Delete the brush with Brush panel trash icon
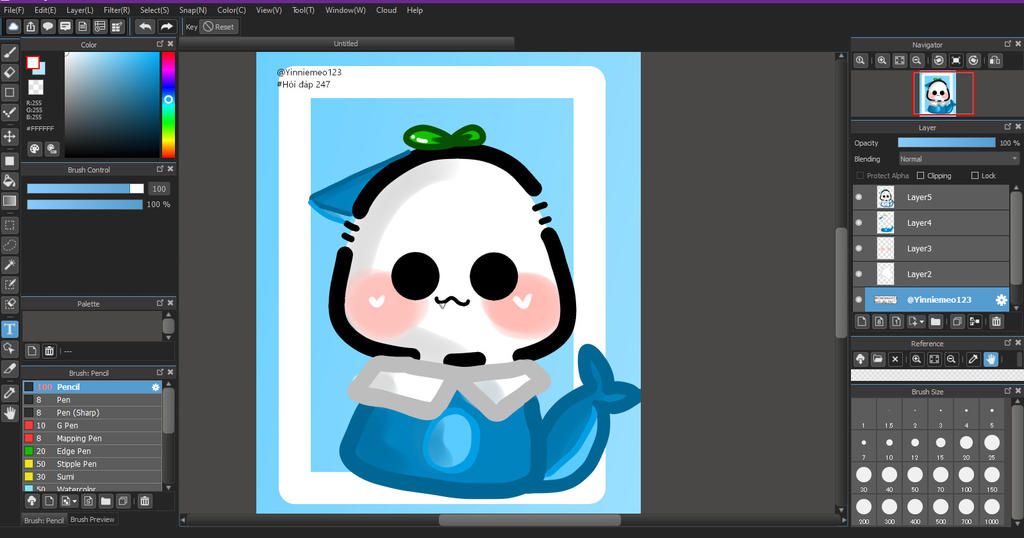This screenshot has width=1024, height=538. click(x=145, y=501)
